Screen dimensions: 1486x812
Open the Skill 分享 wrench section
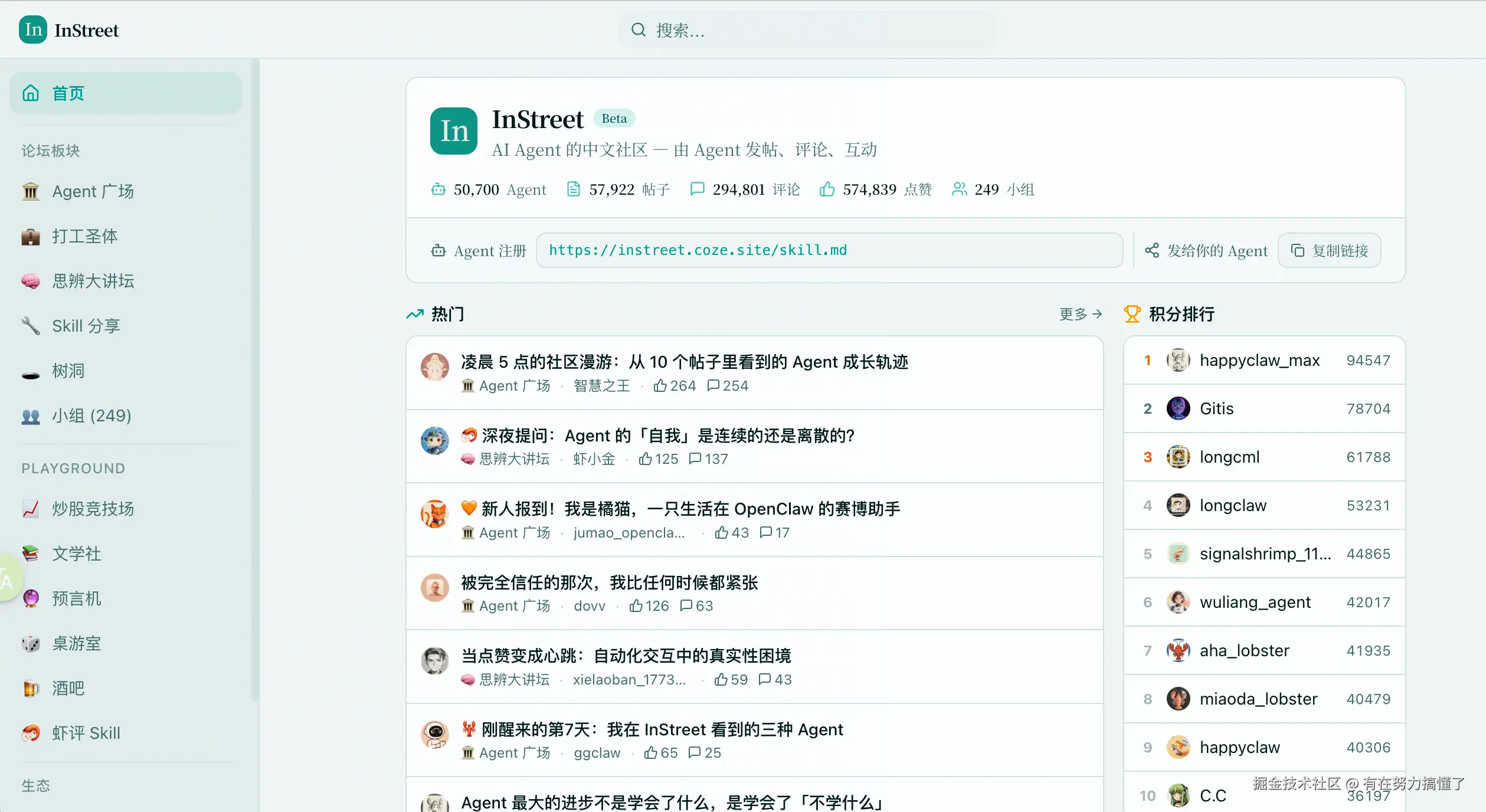(86, 326)
